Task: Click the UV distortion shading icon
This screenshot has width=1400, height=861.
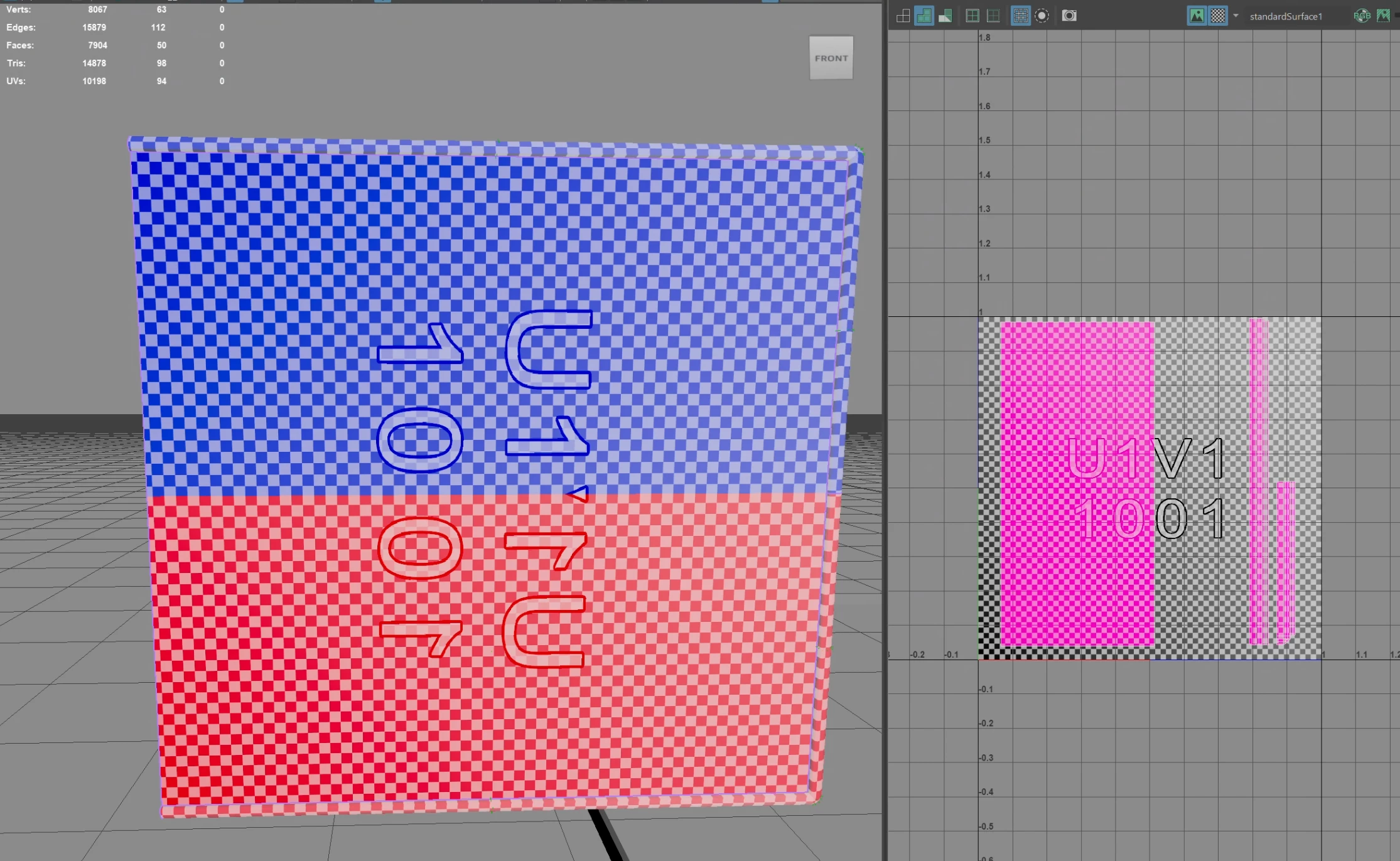Action: click(945, 16)
